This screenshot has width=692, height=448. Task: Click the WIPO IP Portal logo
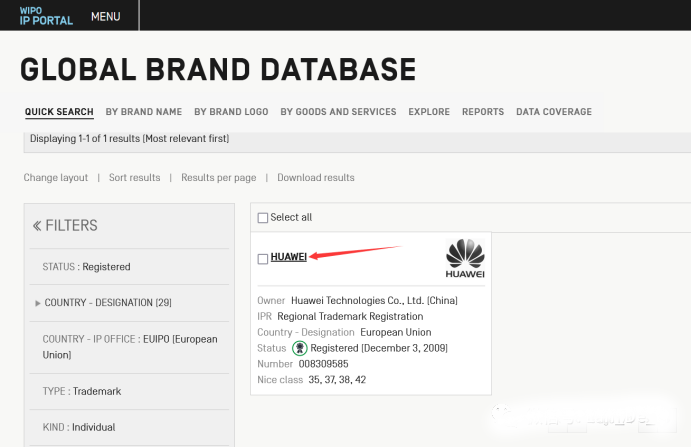point(46,16)
